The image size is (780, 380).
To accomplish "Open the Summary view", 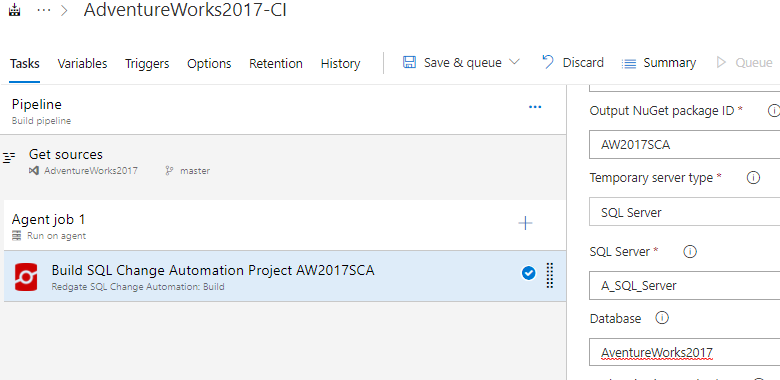I will click(659, 63).
